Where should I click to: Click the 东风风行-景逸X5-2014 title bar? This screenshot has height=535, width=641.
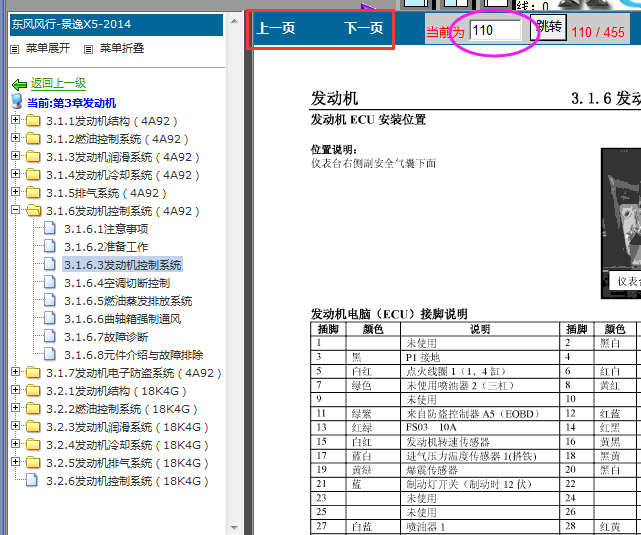coord(117,25)
